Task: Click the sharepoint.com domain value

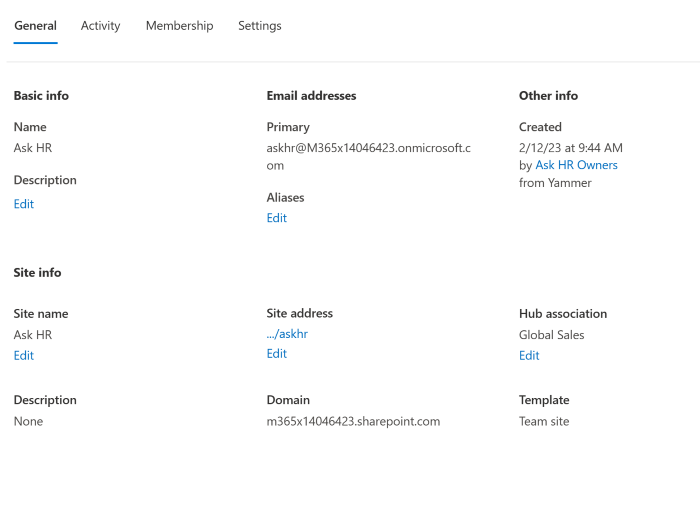Action: click(353, 422)
